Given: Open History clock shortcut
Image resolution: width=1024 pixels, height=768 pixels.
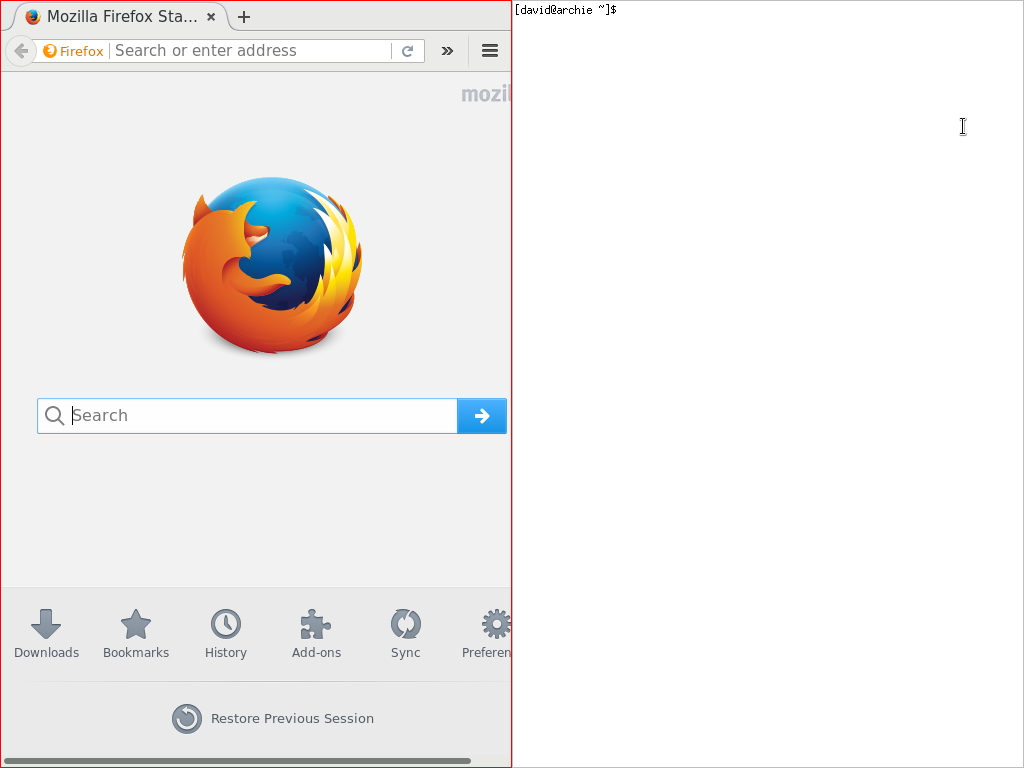Looking at the screenshot, I should point(226,633).
